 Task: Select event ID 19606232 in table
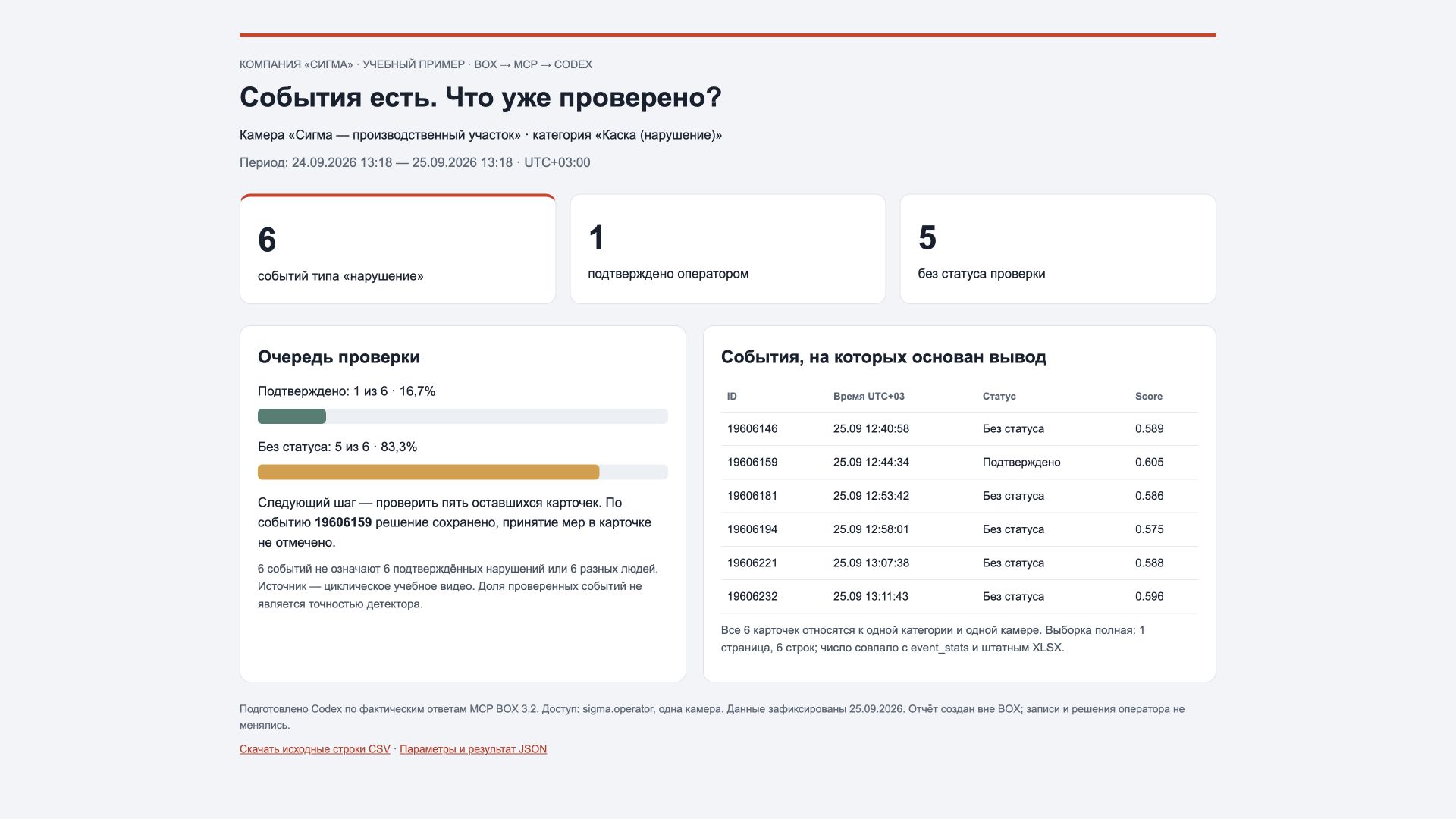click(x=752, y=597)
